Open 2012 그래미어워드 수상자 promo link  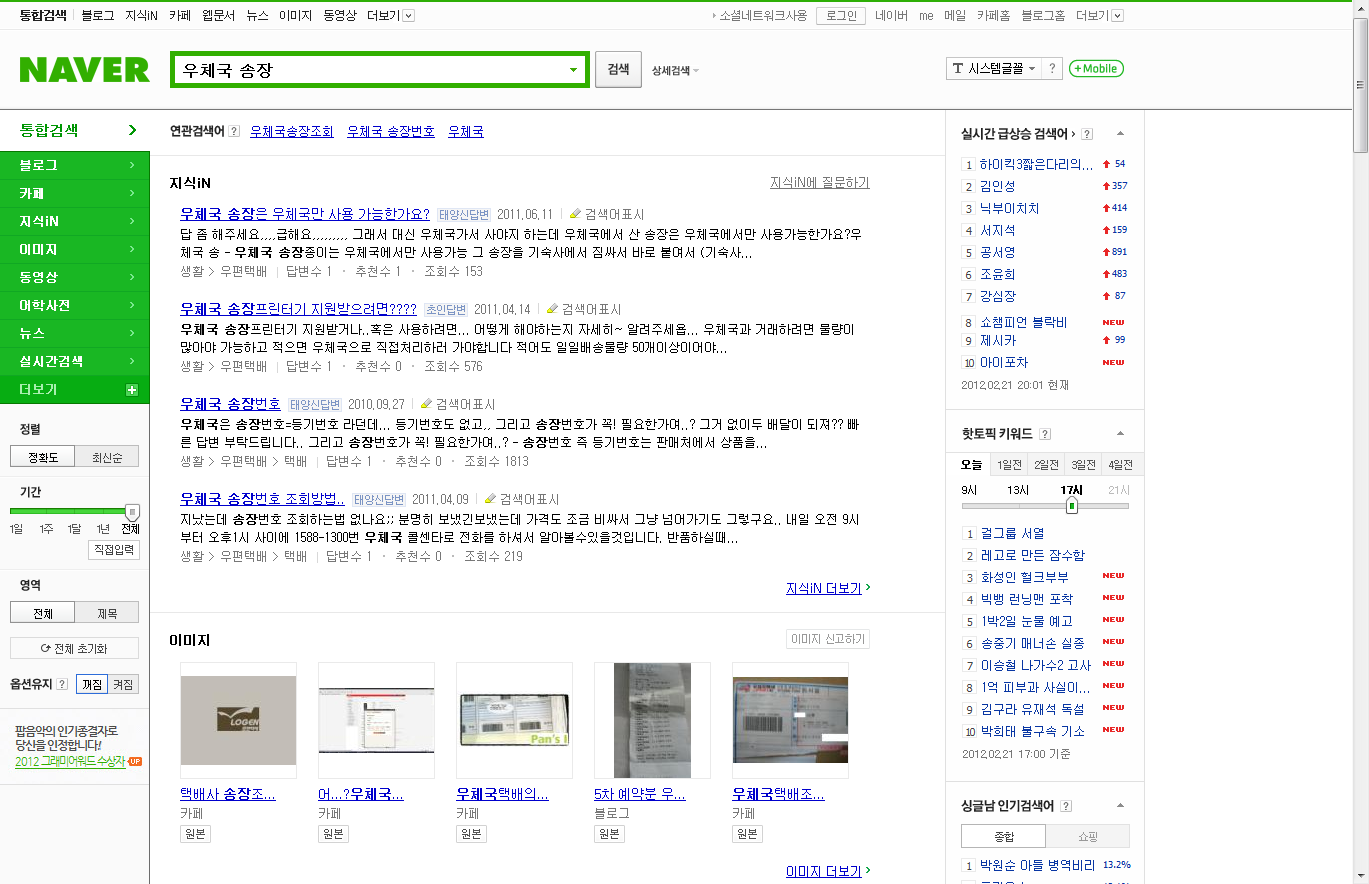coord(70,761)
